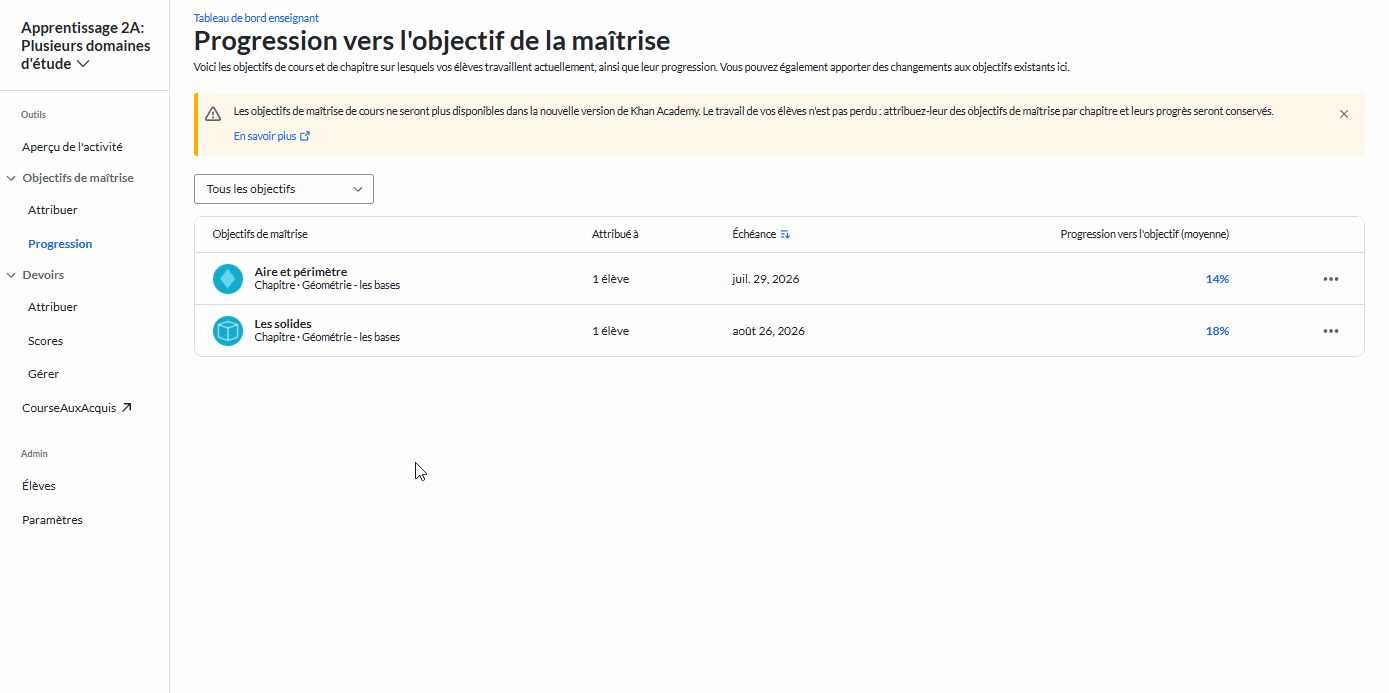Dismiss the yellow warning banner
The height and width of the screenshot is (693, 1389).
(1344, 114)
